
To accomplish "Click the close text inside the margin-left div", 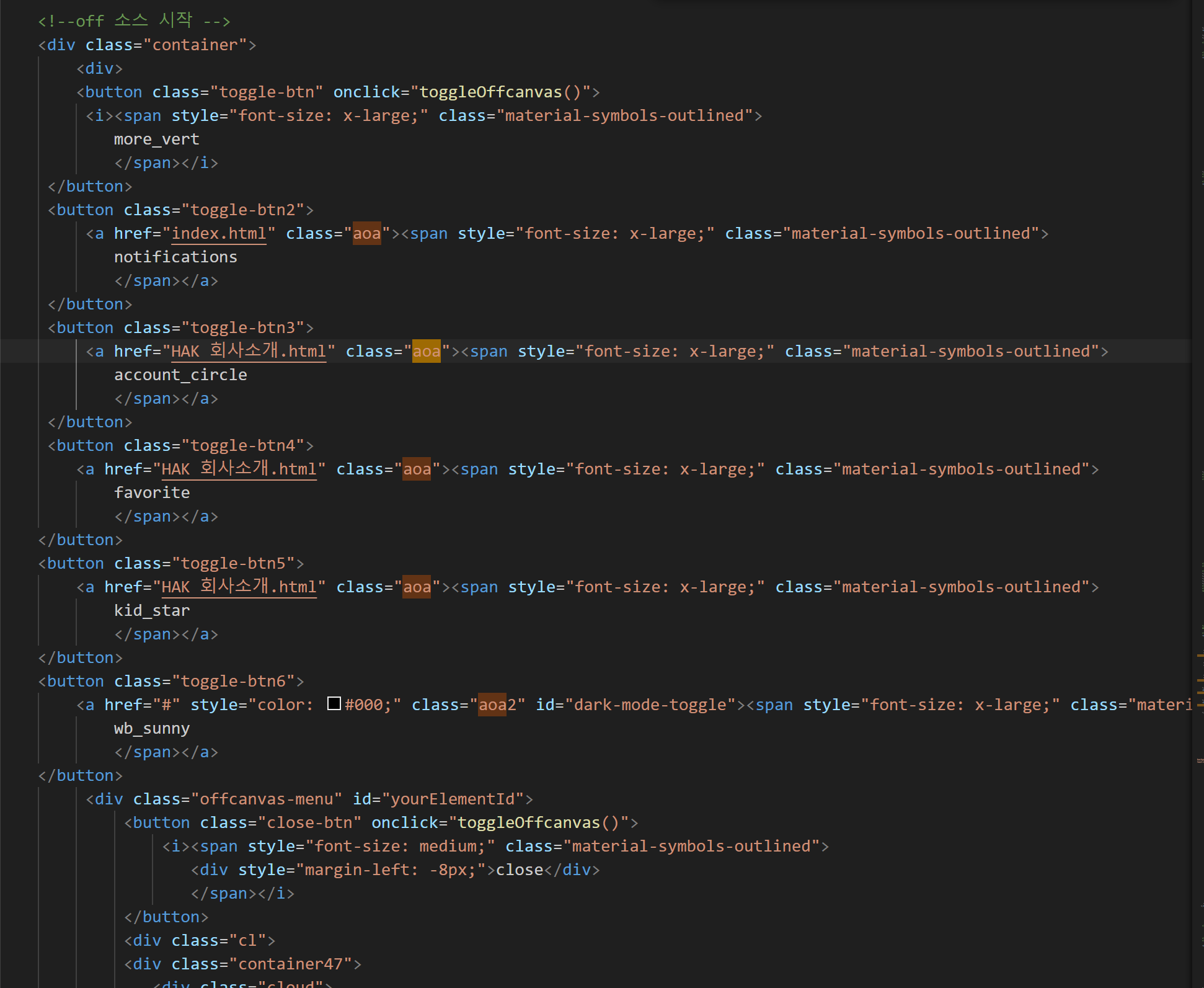I will [x=520, y=870].
